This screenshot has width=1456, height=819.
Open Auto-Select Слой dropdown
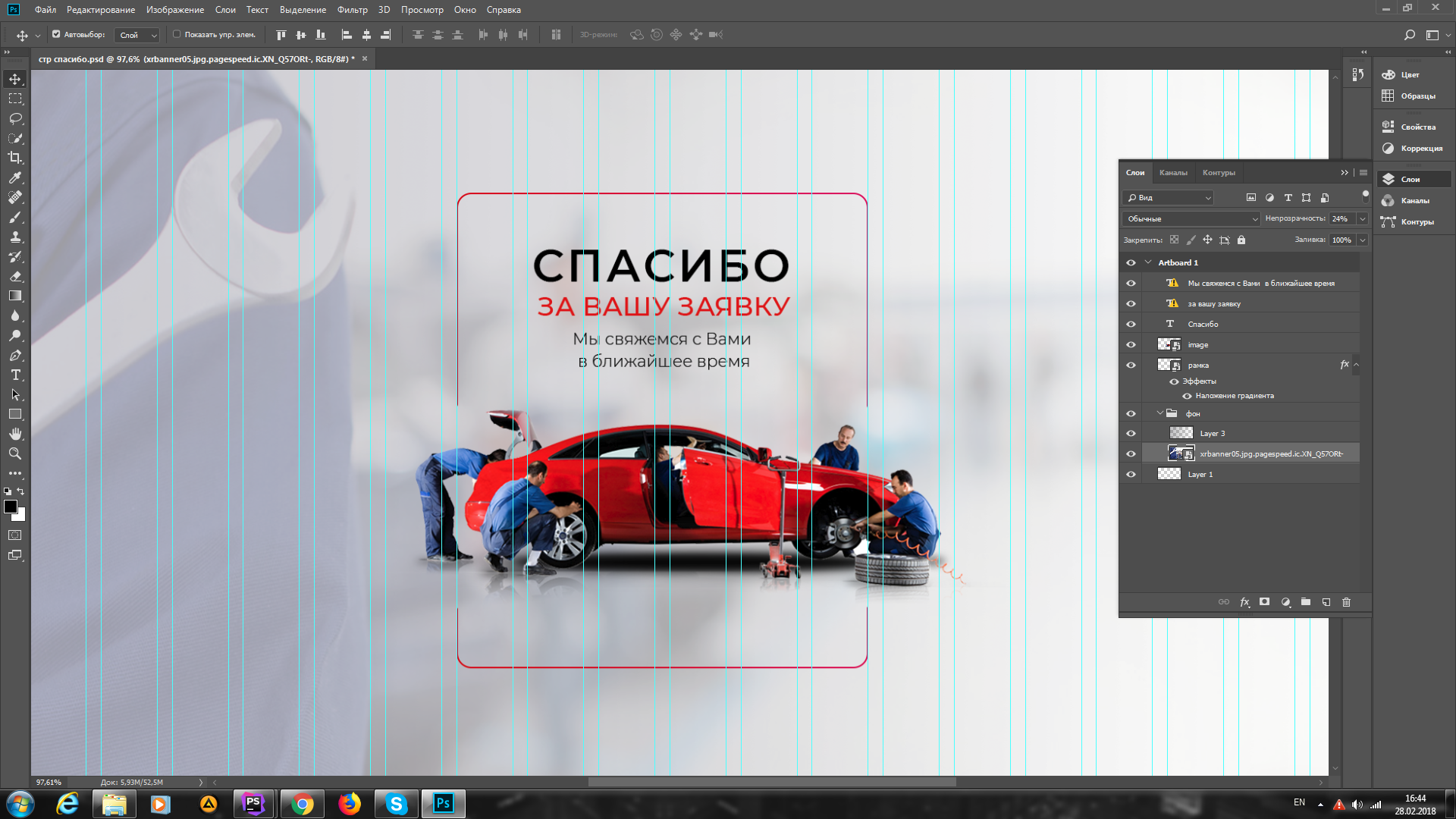coord(137,35)
